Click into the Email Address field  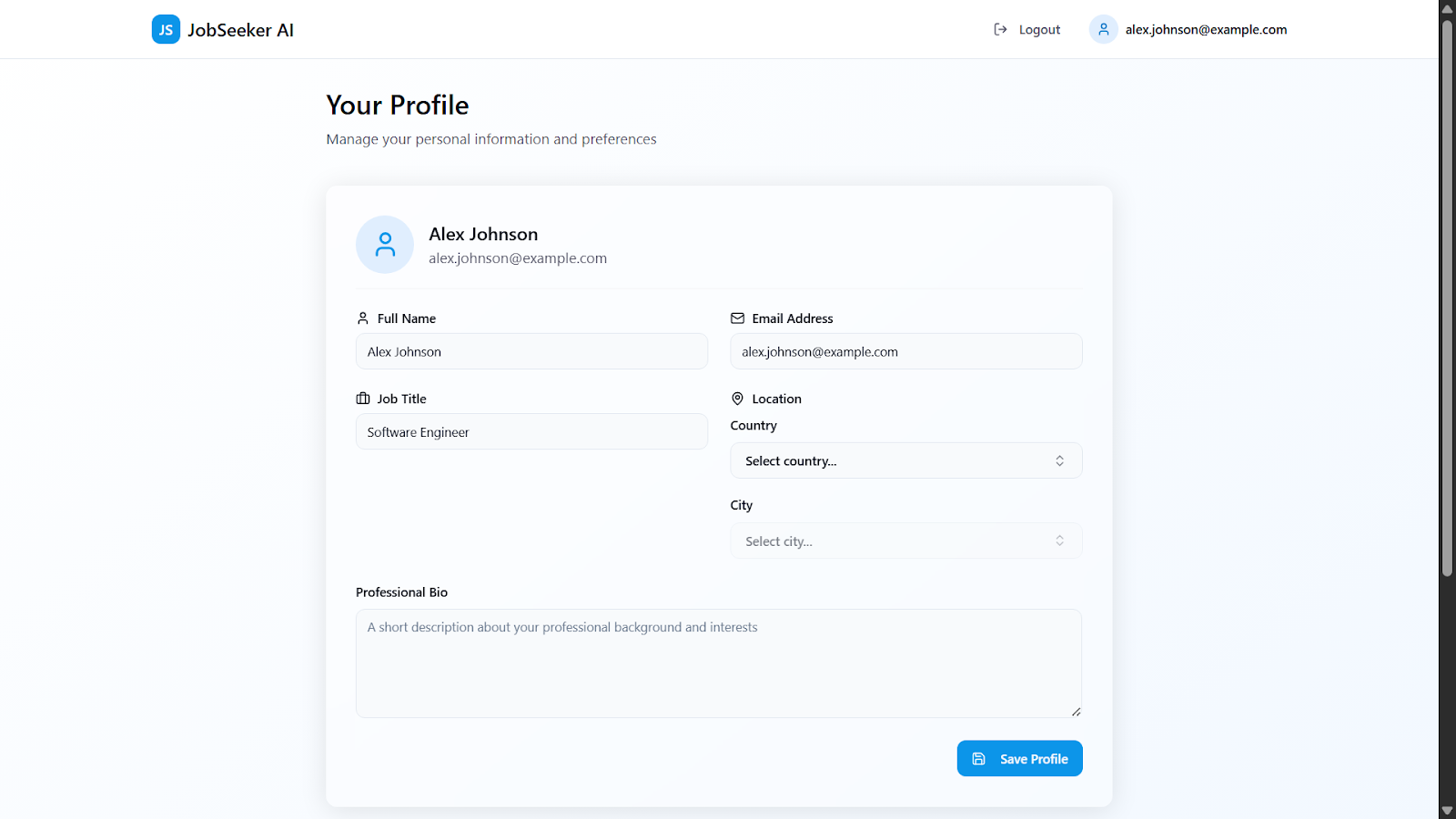click(x=906, y=351)
